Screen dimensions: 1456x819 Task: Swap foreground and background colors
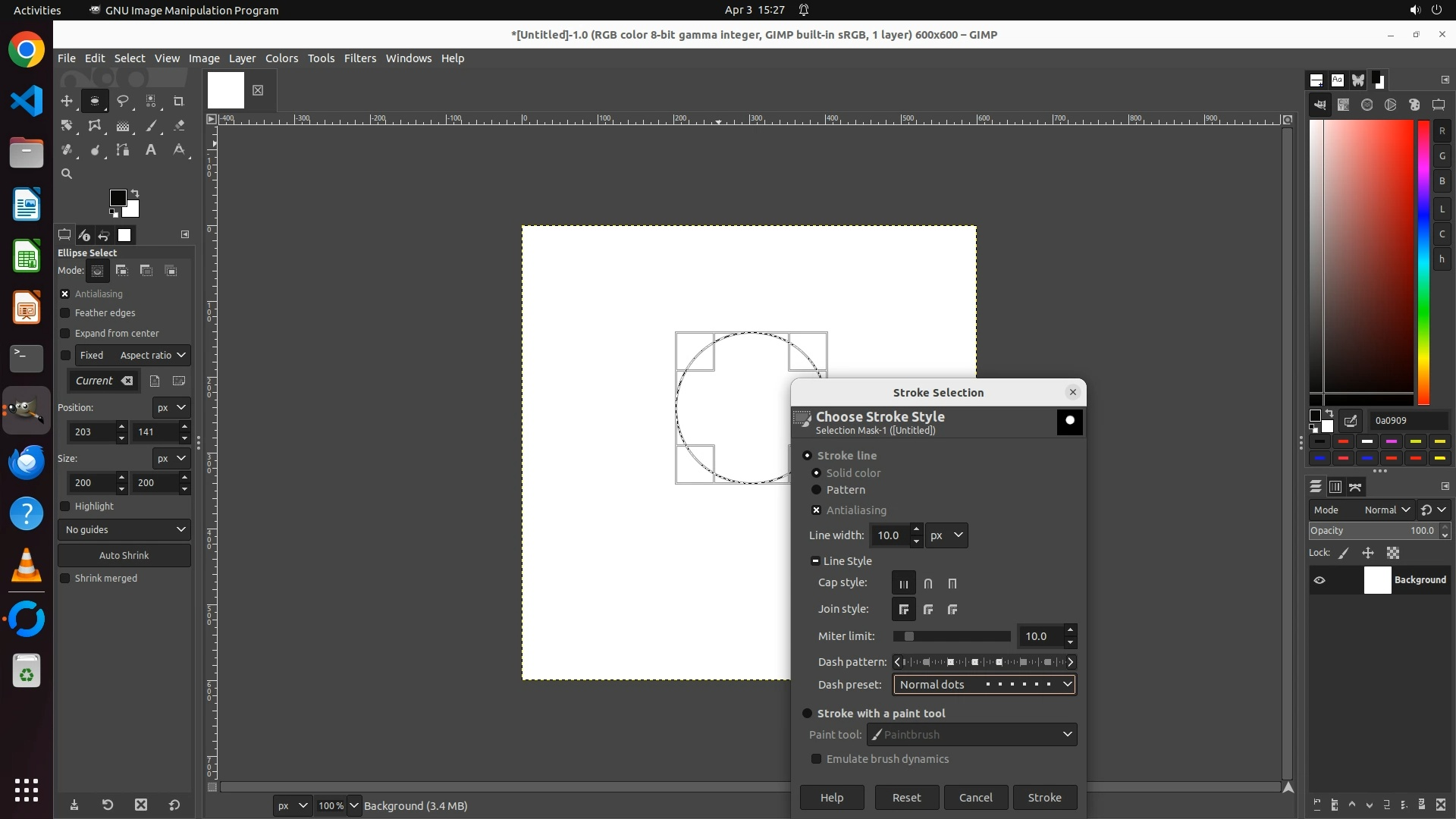pos(135,193)
